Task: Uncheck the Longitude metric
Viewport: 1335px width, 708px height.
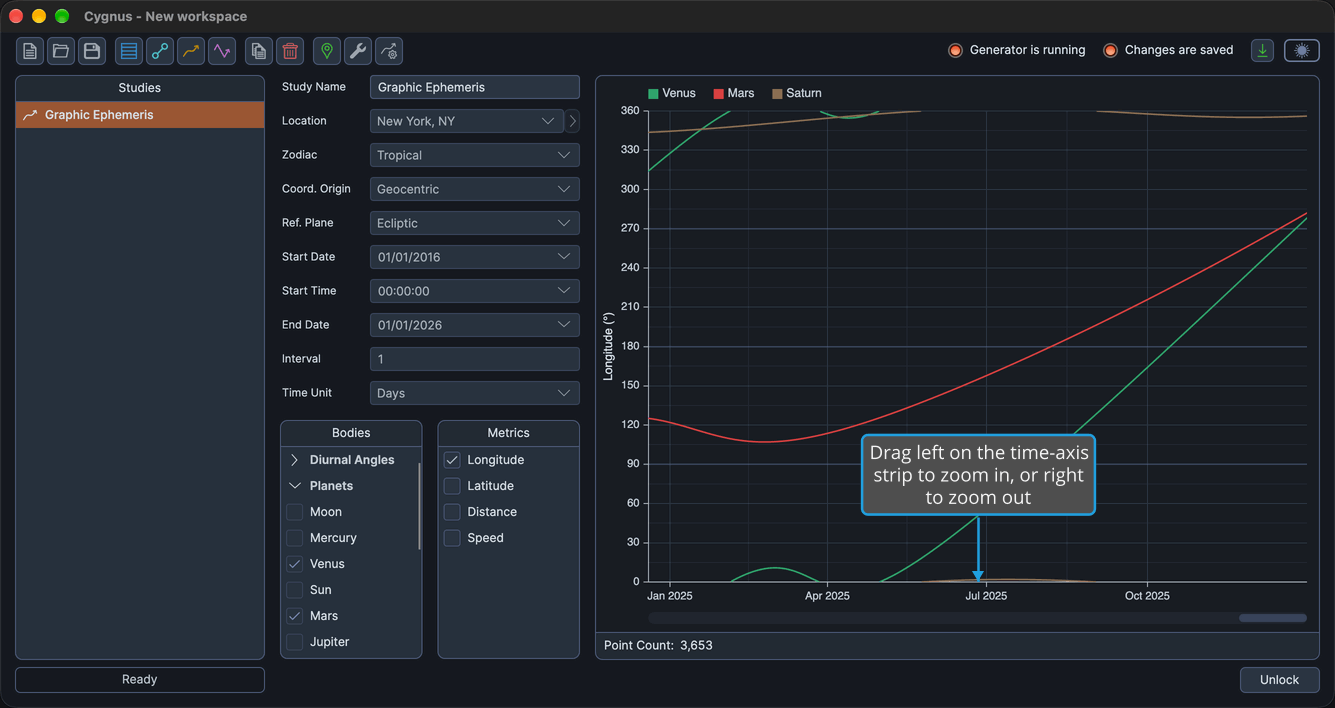Action: [452, 460]
